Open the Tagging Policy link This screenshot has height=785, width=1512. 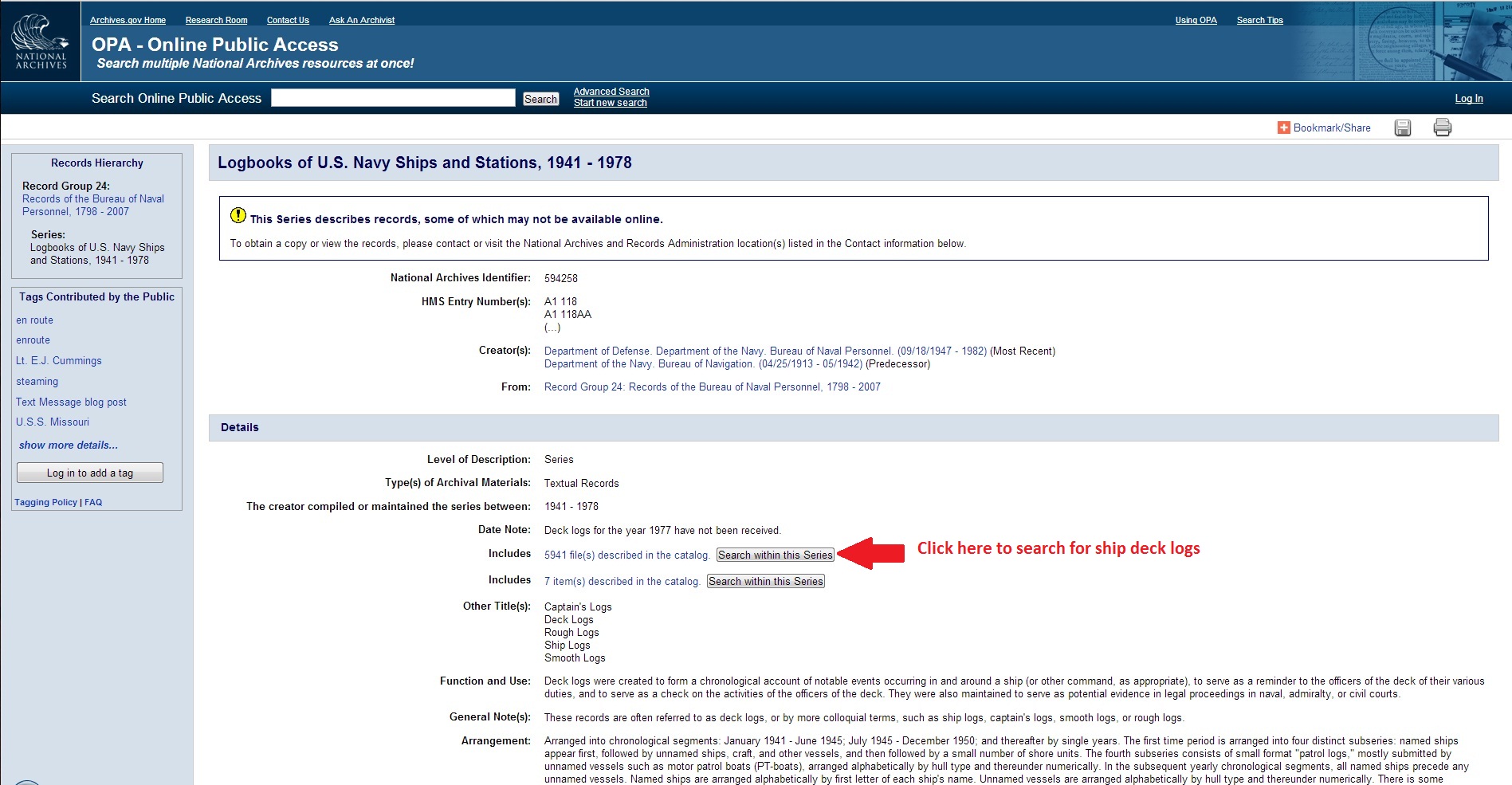(45, 502)
